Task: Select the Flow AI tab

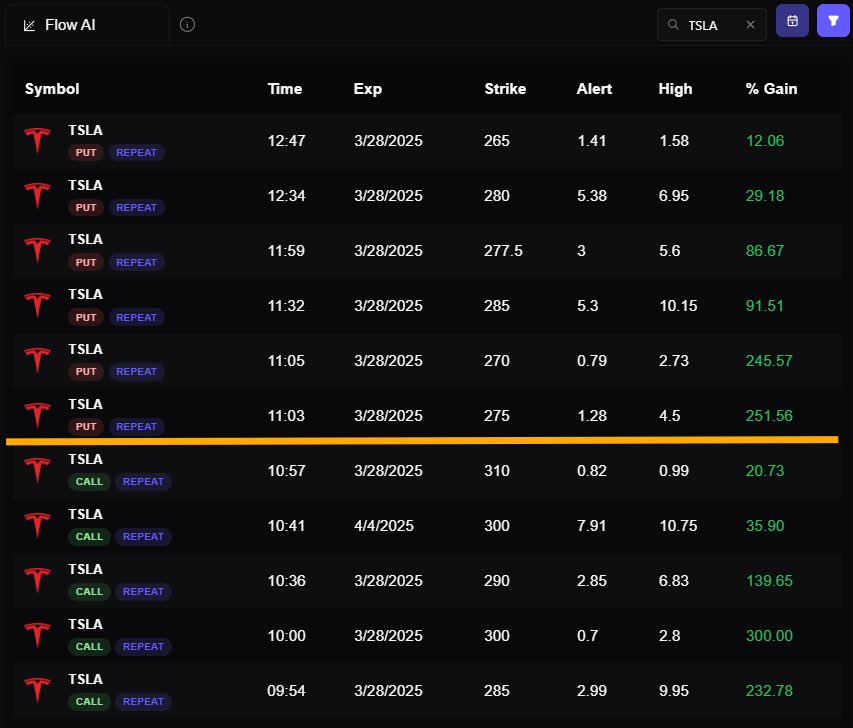Action: click(x=88, y=25)
